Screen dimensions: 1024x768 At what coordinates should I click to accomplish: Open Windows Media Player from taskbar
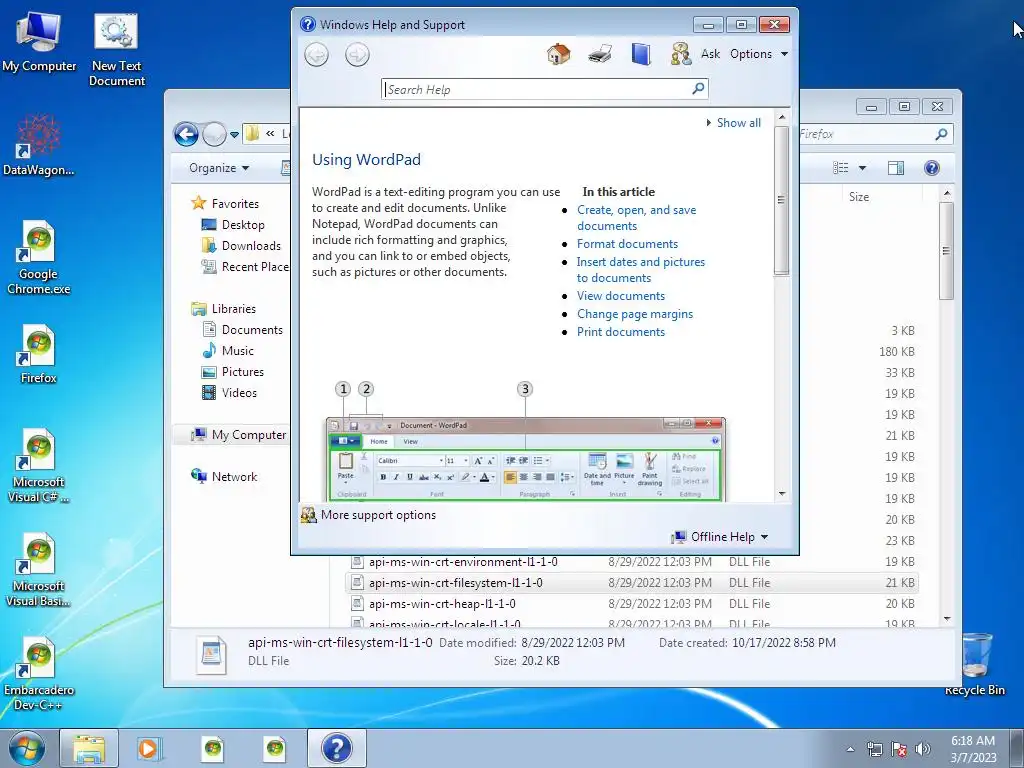coord(150,748)
